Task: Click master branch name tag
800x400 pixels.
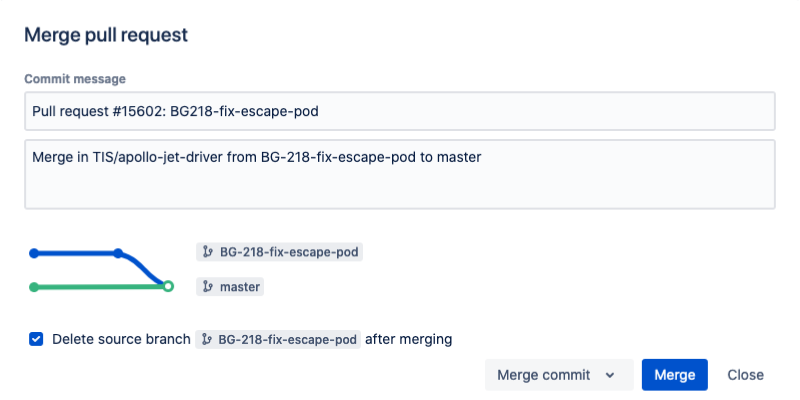Action: click(230, 287)
